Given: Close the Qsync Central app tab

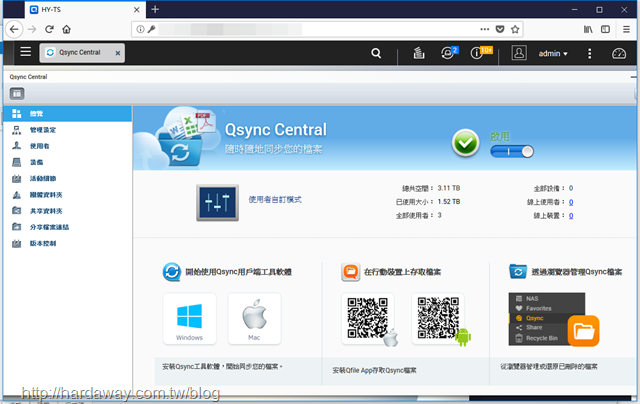Looking at the screenshot, I should tap(118, 53).
